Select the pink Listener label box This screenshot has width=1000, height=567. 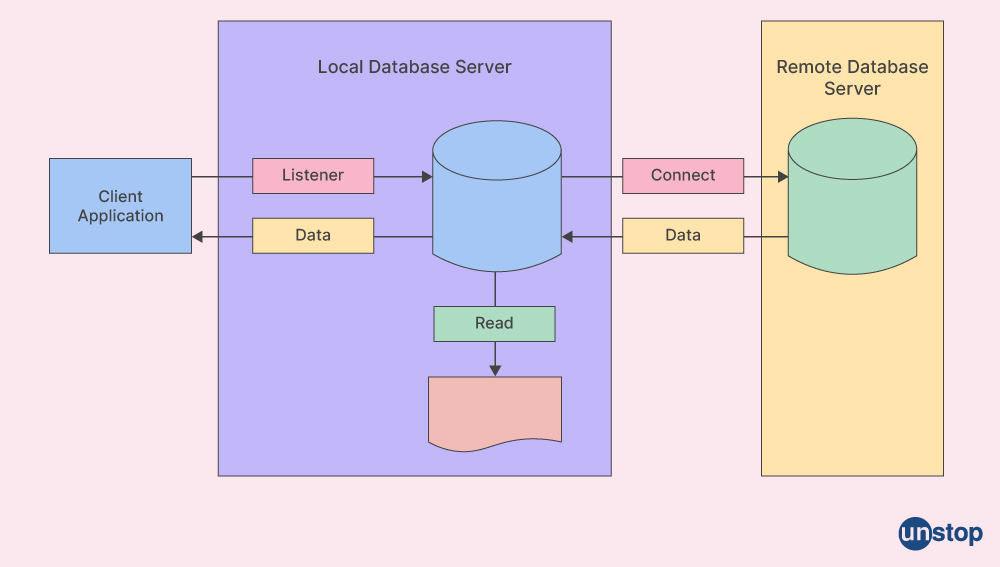313,175
